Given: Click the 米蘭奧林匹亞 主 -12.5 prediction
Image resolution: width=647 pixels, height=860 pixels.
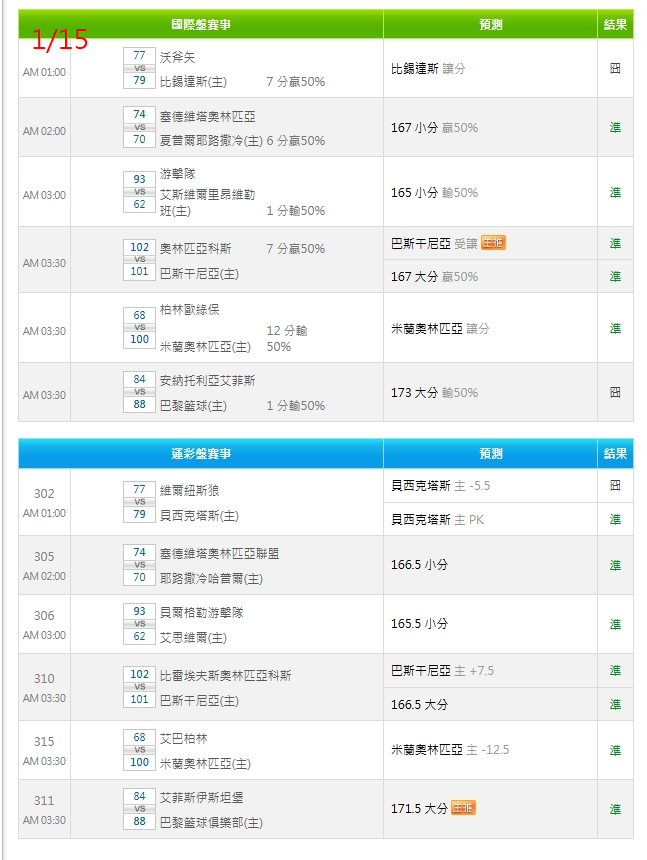Looking at the screenshot, I should 450,750.
